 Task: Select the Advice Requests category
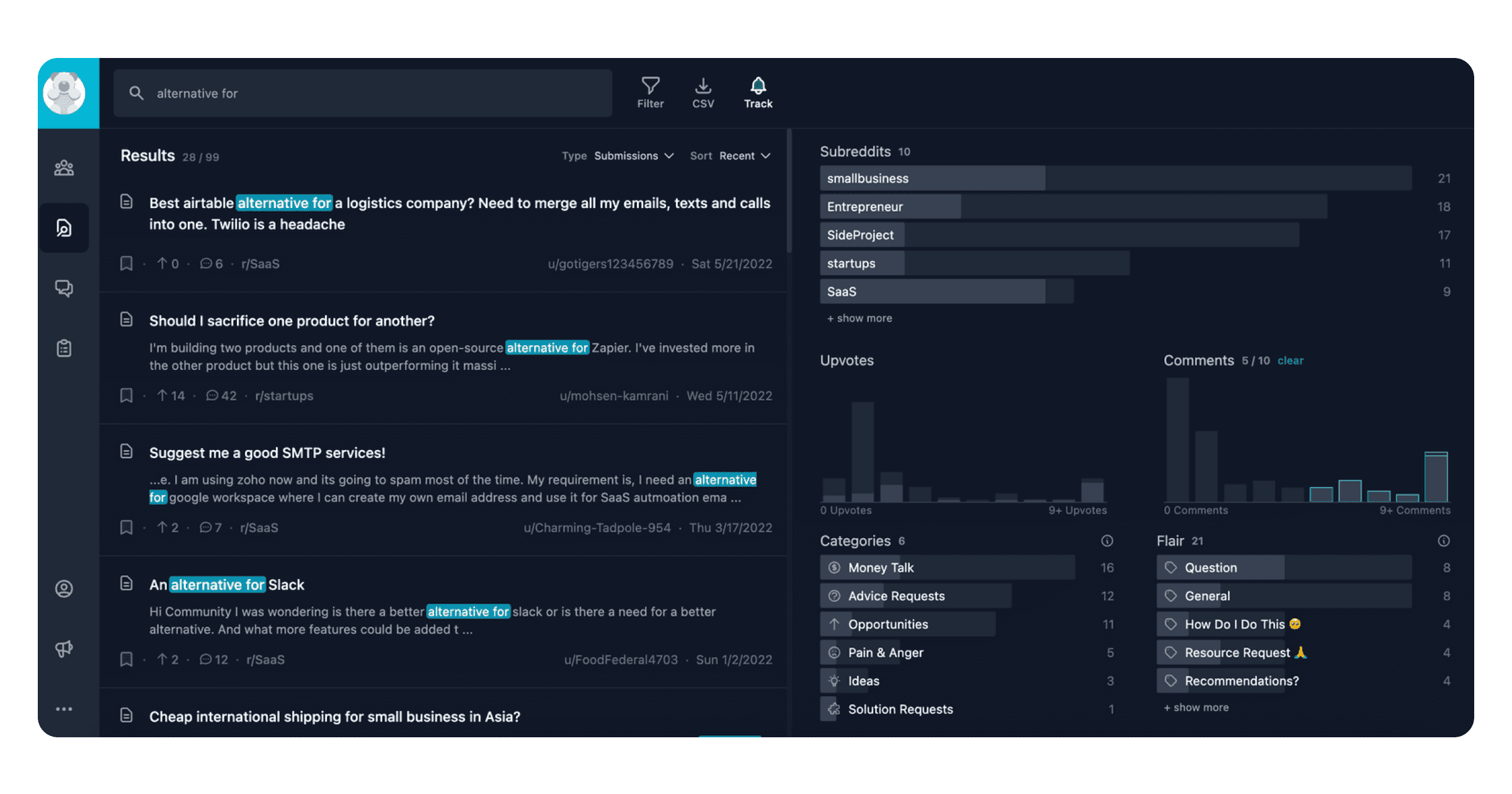click(x=916, y=596)
